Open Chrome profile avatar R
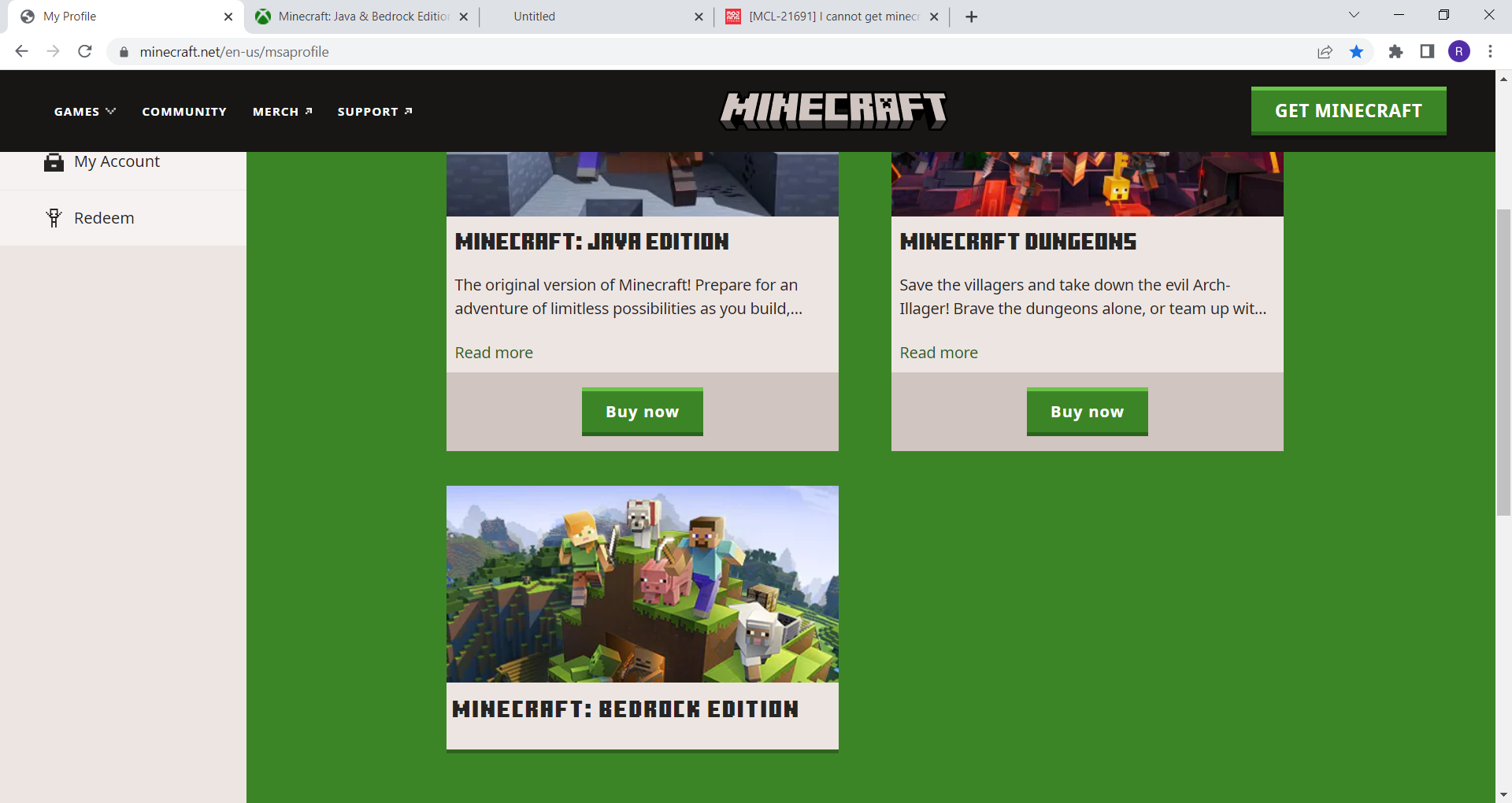The height and width of the screenshot is (803, 1512). tap(1459, 52)
